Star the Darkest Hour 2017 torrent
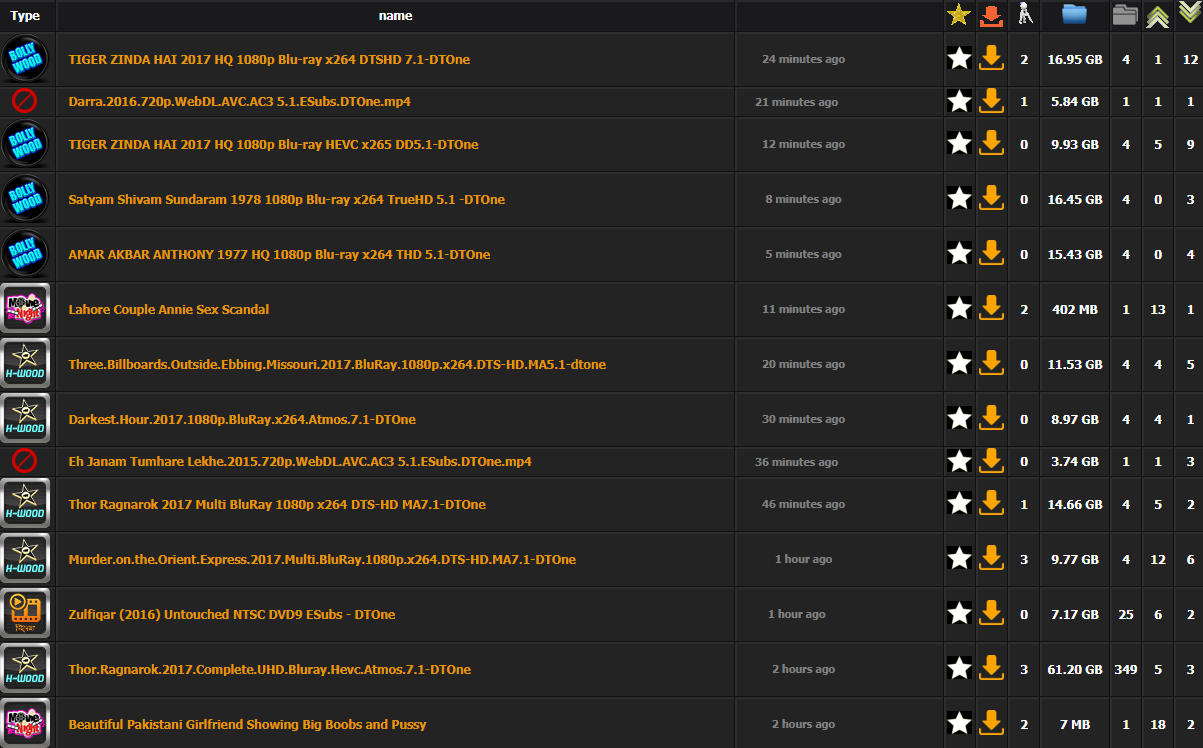 [959, 419]
